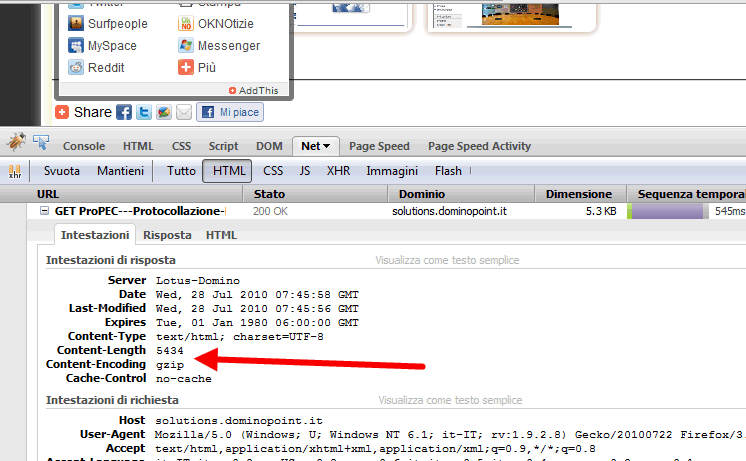Open the HTML panel tab in Firebug
The image size is (746, 461).
[x=138, y=146]
